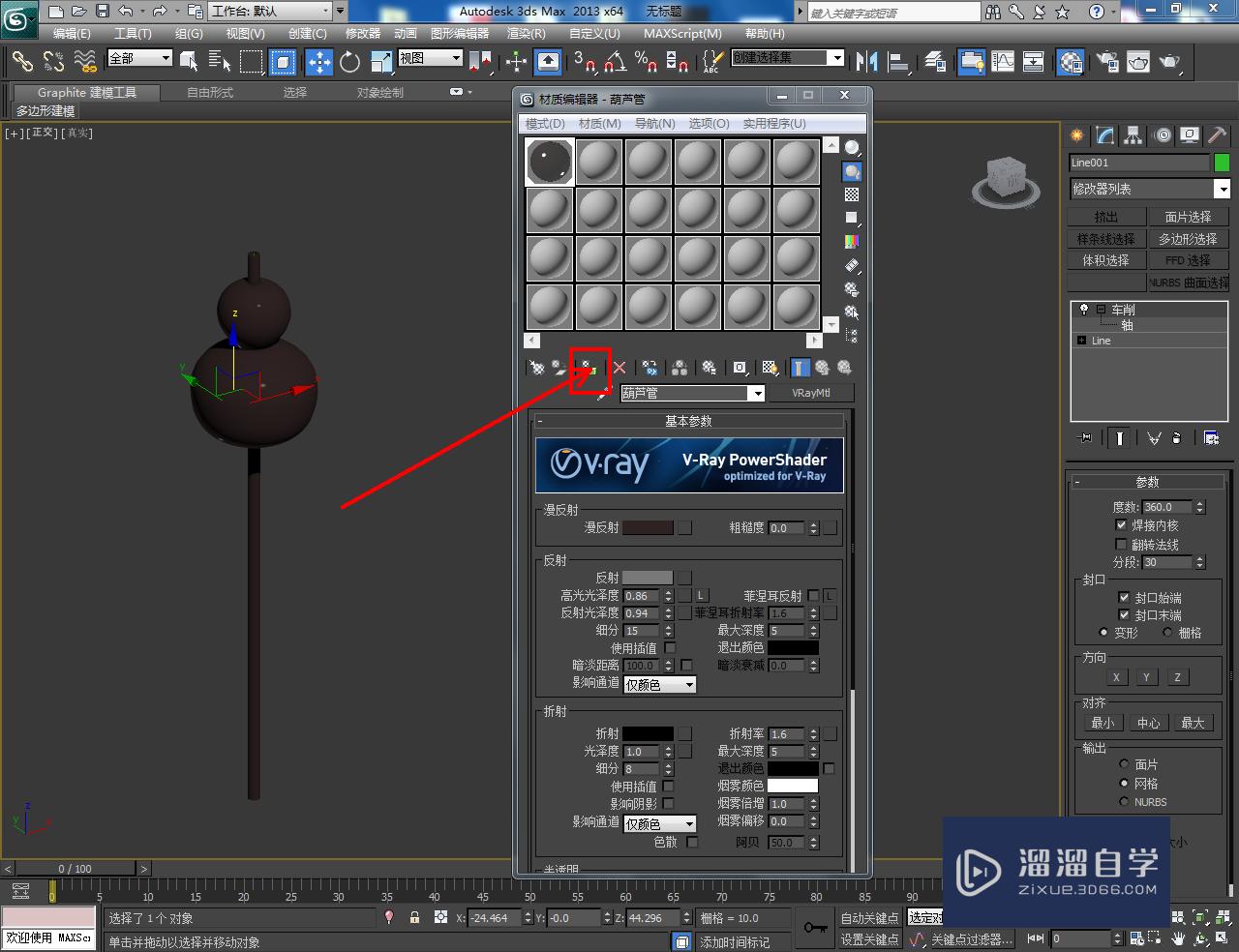Click Go Forward to Sibling icon
This screenshot has height=952, width=1239.
[x=844, y=368]
